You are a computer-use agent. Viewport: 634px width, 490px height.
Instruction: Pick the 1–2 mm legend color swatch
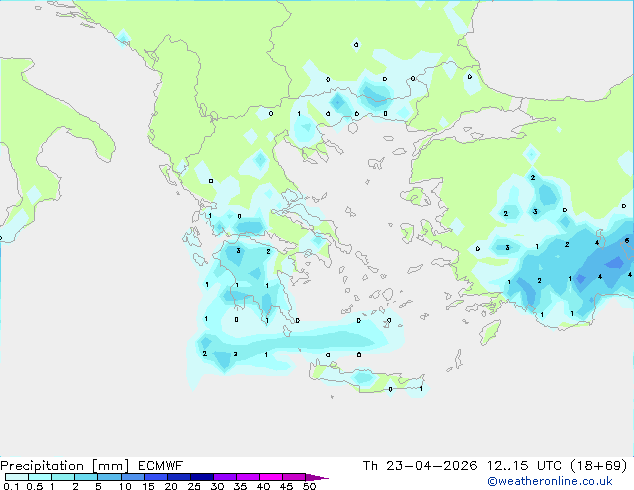coord(63,477)
